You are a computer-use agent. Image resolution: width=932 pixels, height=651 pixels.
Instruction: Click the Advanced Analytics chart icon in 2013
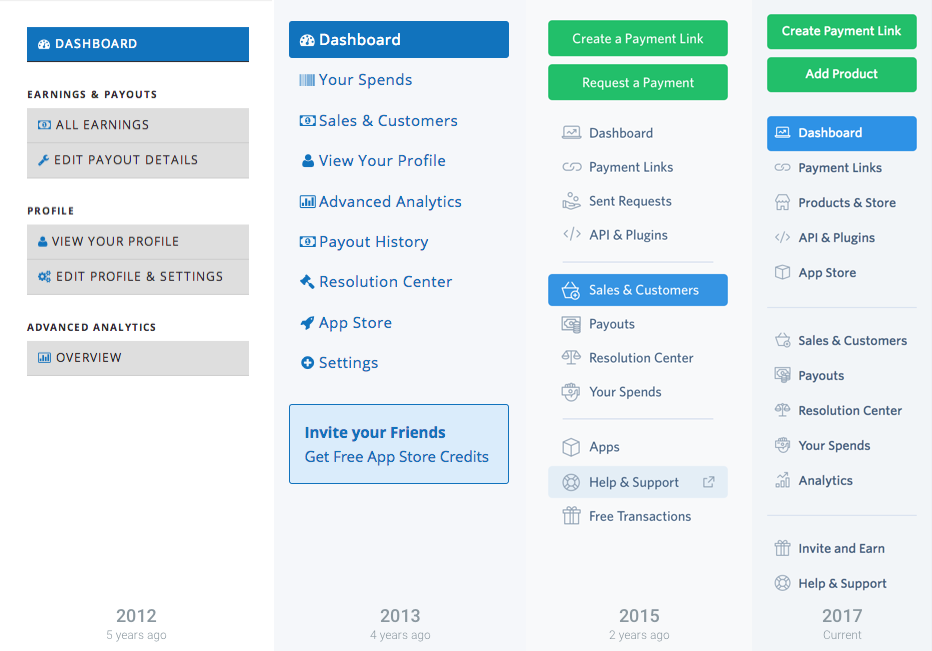coord(306,201)
